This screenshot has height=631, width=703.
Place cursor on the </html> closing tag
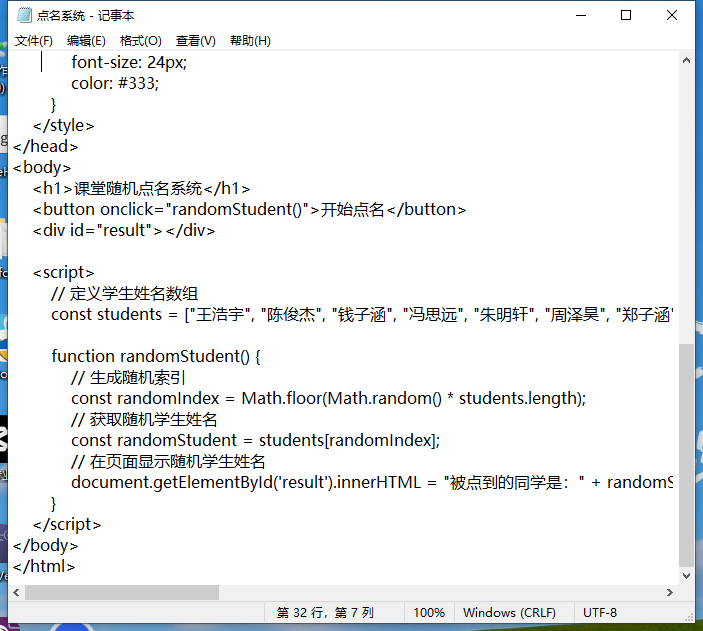pyautogui.click(x=44, y=566)
